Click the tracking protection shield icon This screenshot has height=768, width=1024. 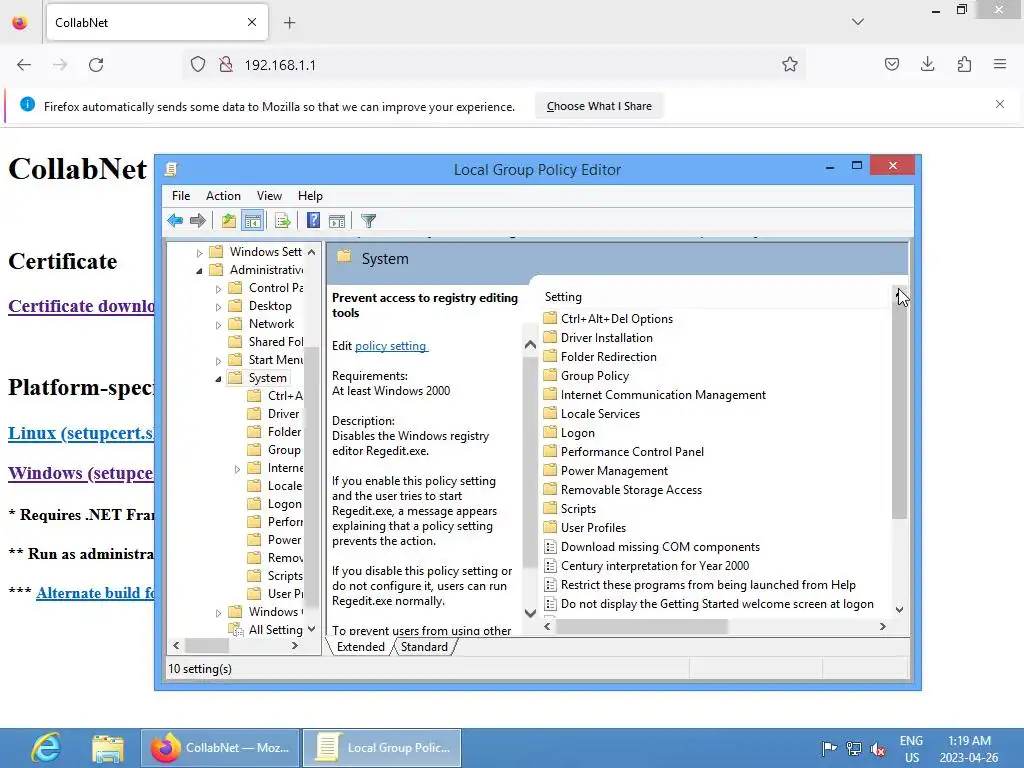tap(198, 65)
